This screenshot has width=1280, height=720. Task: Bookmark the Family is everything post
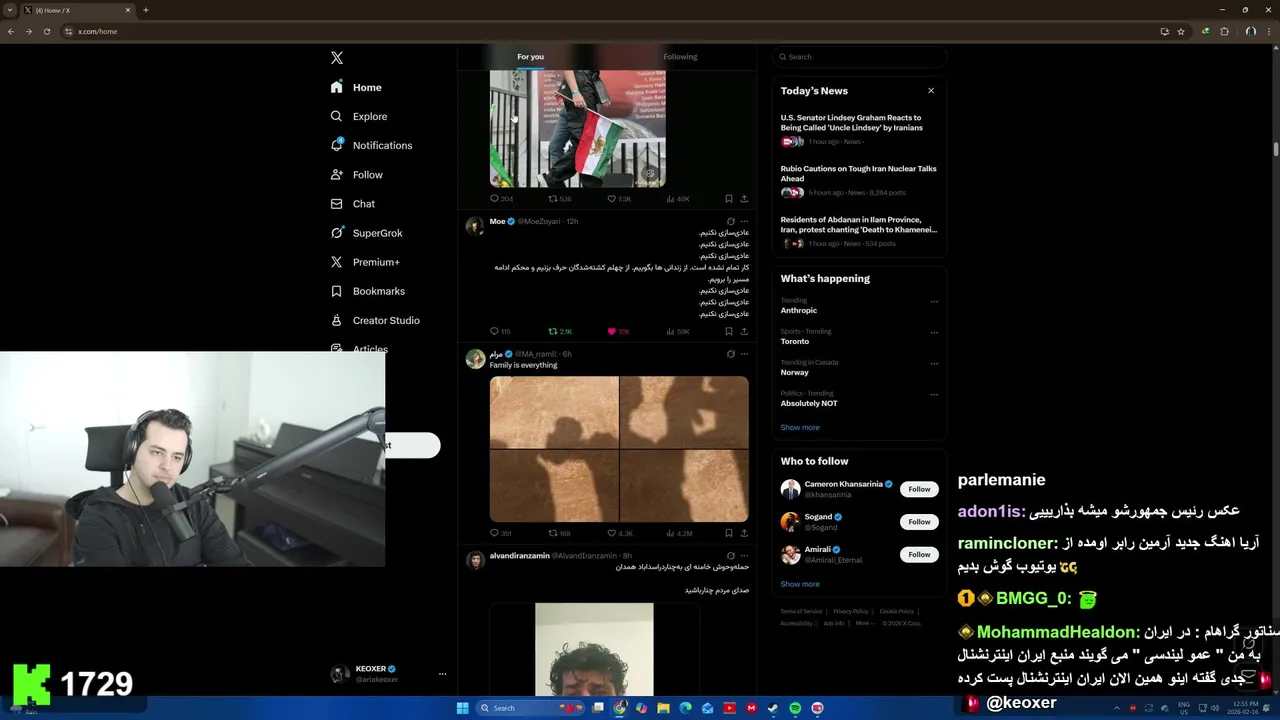pyautogui.click(x=729, y=533)
